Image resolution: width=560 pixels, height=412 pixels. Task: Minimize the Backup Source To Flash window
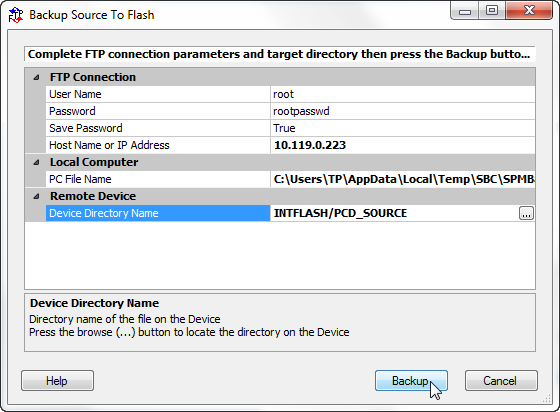pyautogui.click(x=465, y=11)
